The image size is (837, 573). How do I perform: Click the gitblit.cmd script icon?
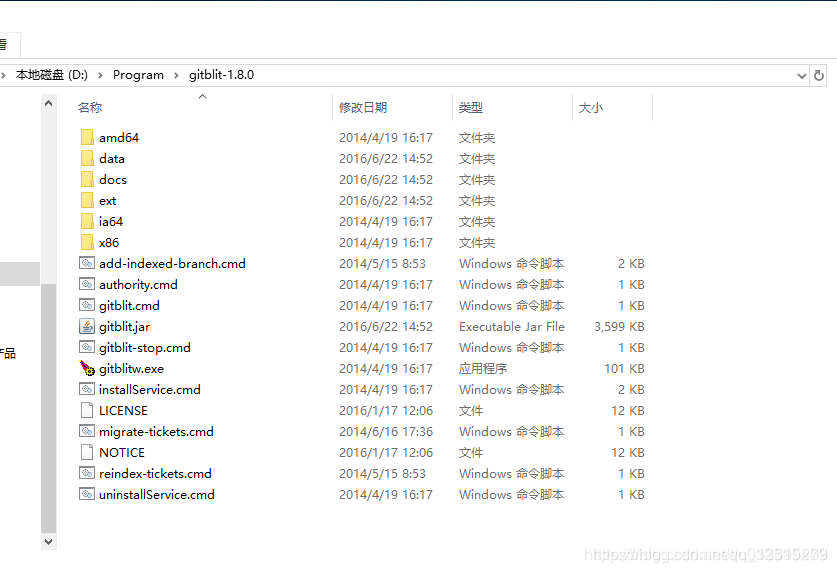coord(87,305)
